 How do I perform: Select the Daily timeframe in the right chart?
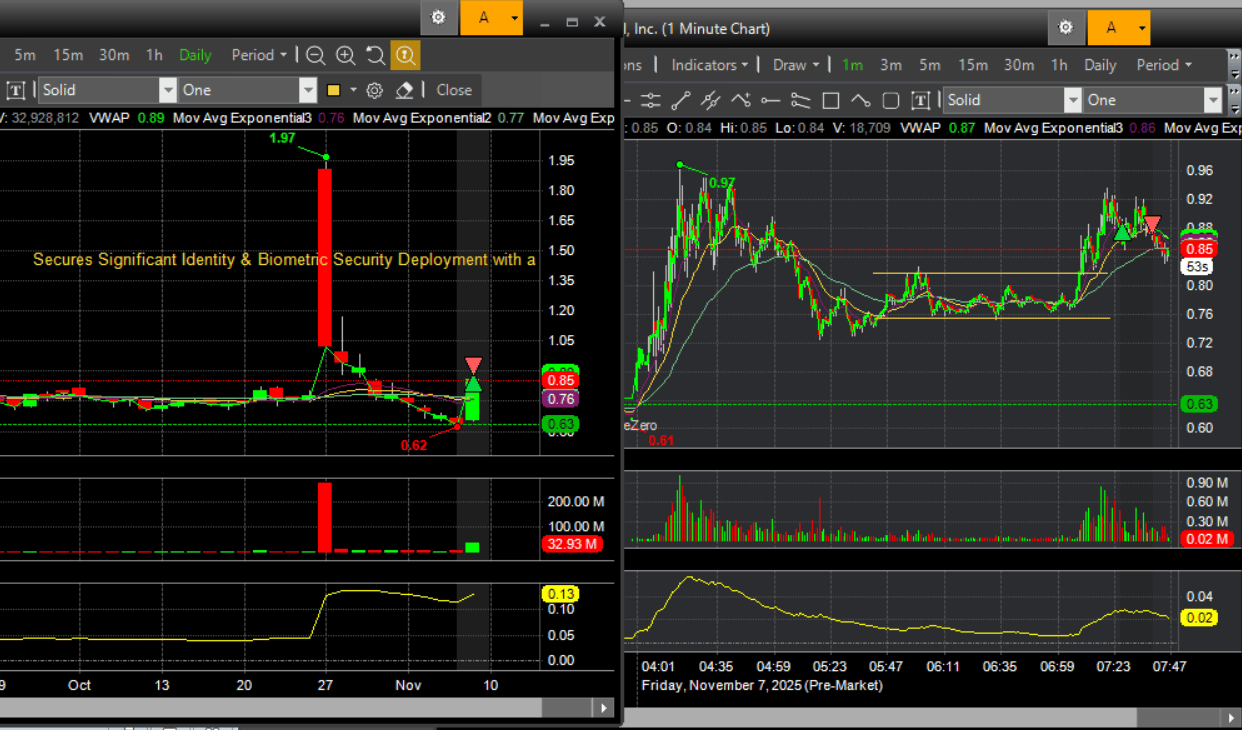[1100, 65]
